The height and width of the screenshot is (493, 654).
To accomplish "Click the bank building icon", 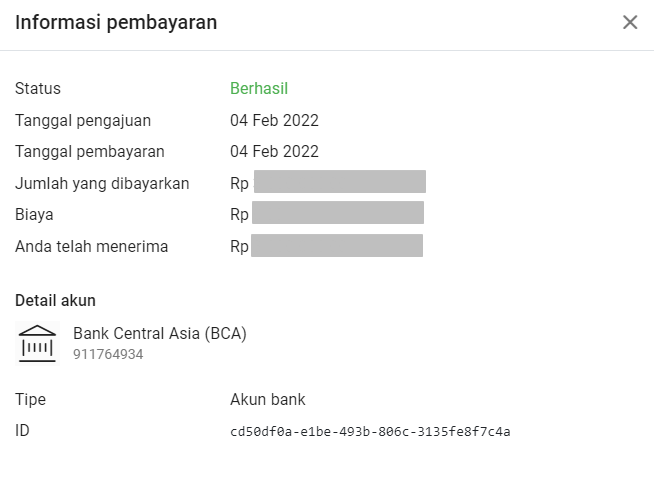I will point(38,343).
